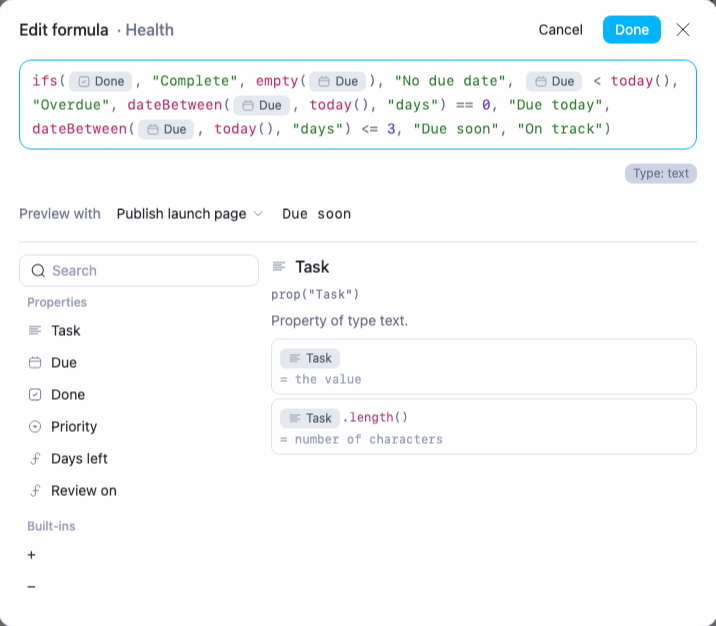
Task: Select the Priority property in the list
Action: point(139,426)
